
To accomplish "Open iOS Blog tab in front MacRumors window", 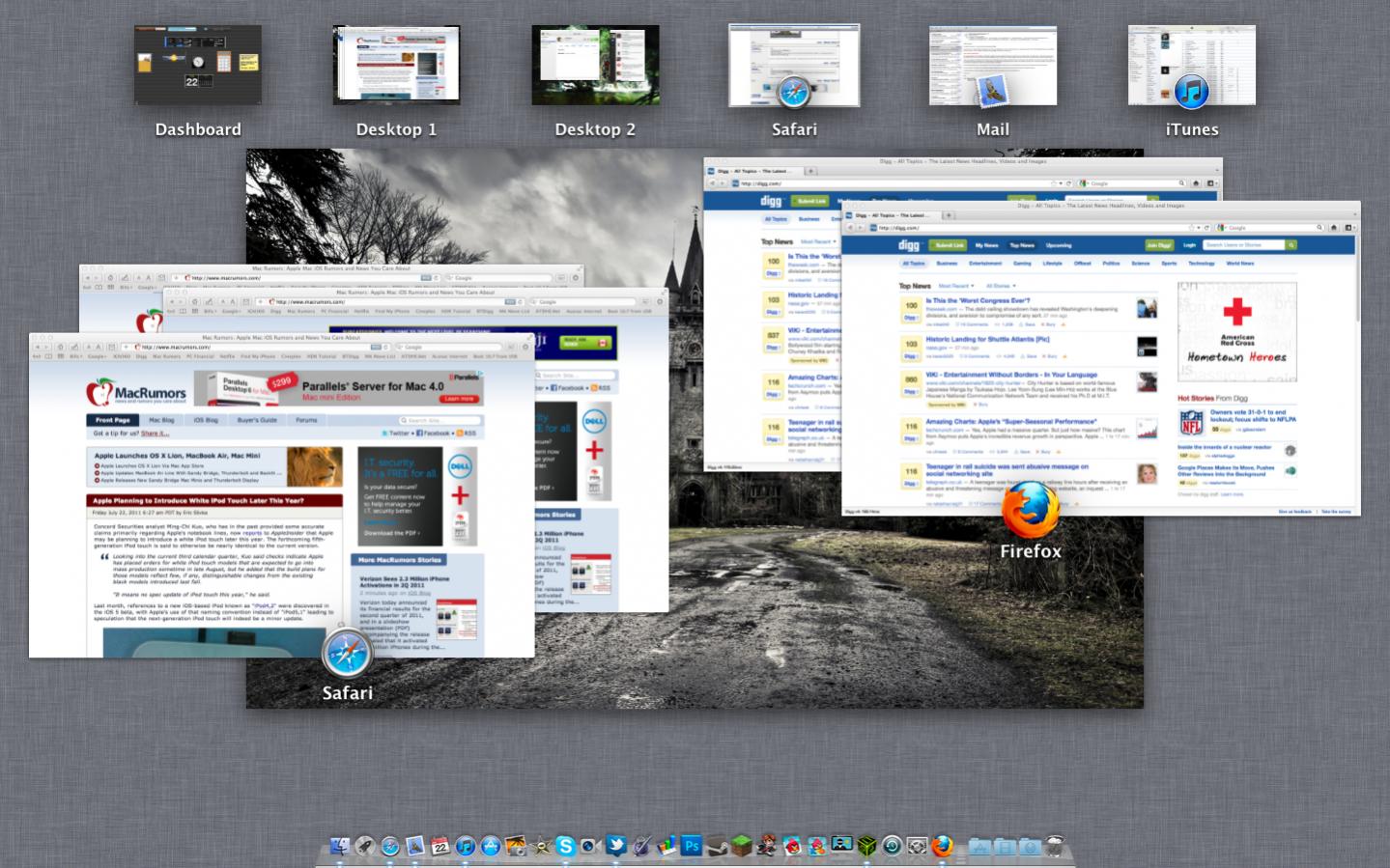I will [x=206, y=420].
